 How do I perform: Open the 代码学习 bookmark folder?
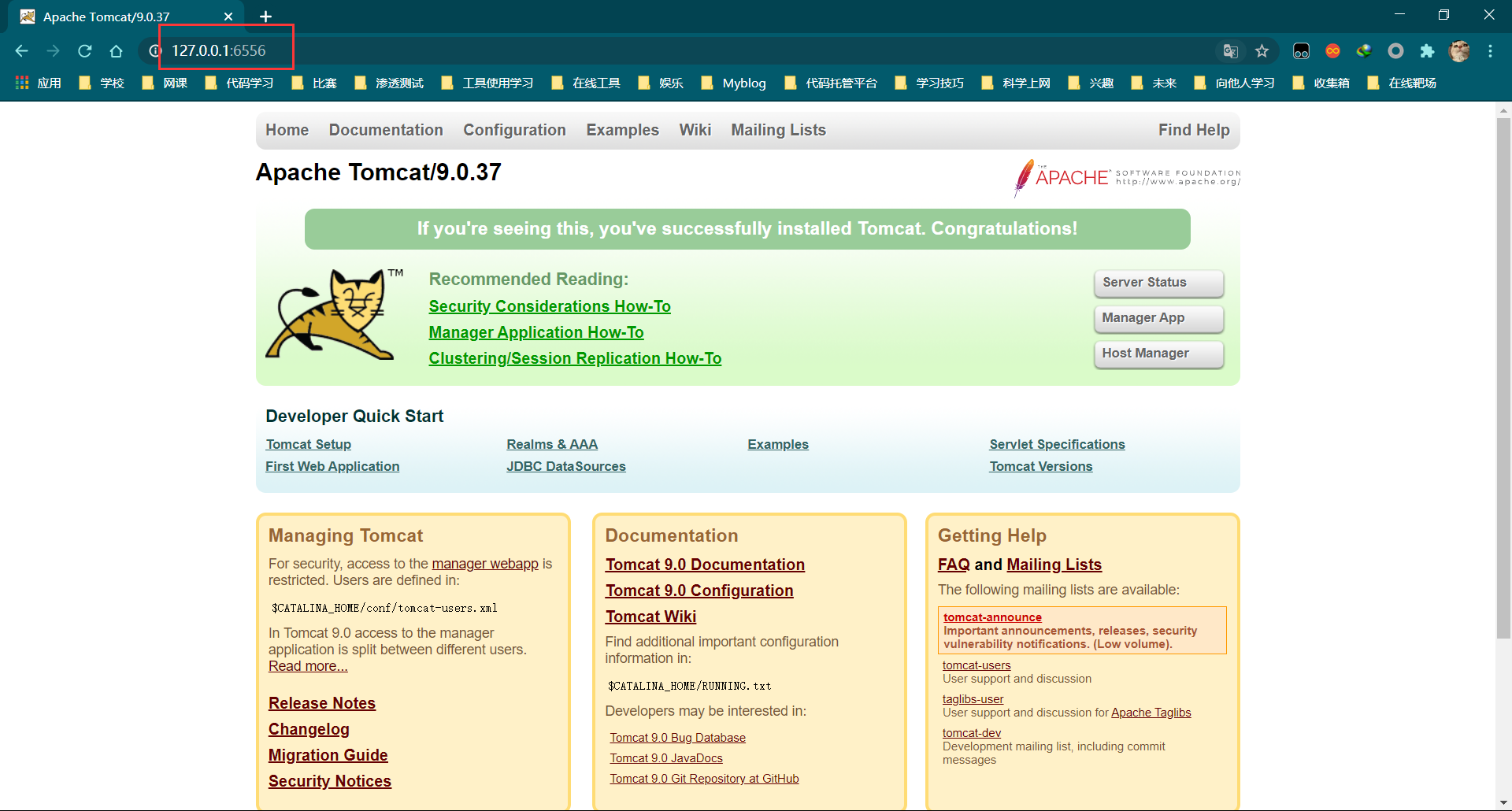coord(239,83)
